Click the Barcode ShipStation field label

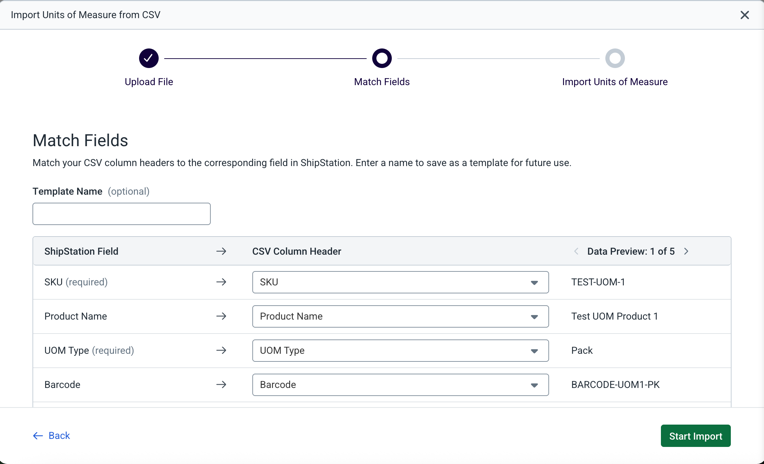pos(62,385)
